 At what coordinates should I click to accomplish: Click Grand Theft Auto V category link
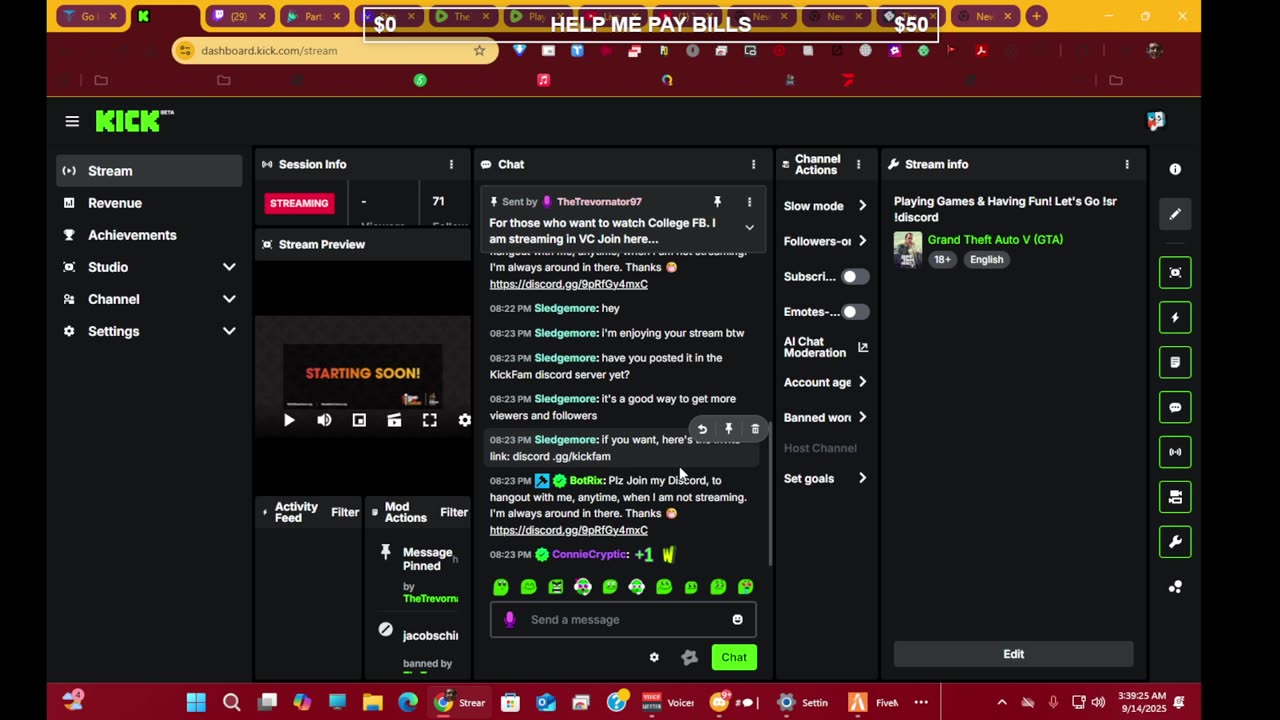click(995, 240)
